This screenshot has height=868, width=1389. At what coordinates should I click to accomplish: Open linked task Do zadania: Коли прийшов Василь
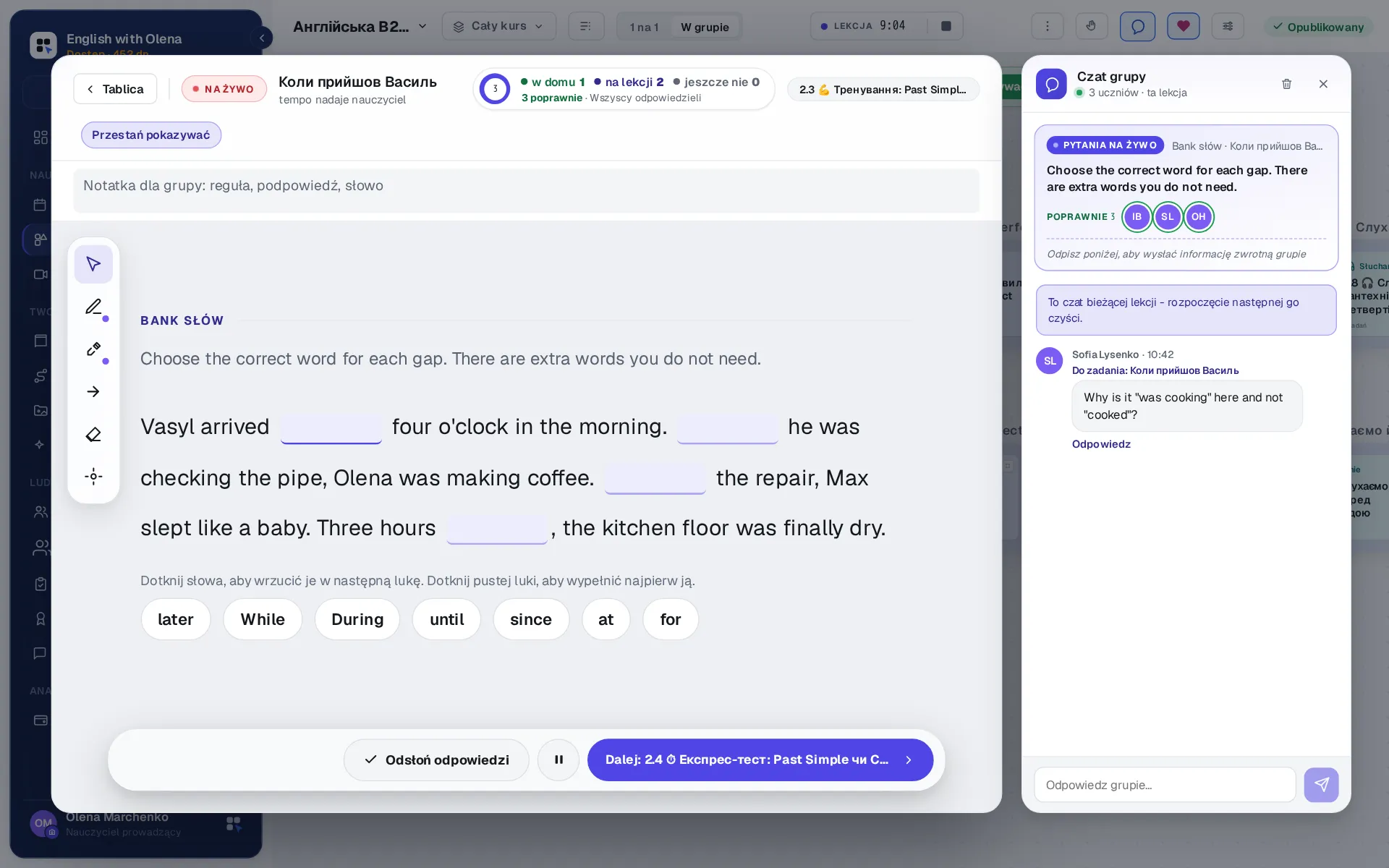coord(1155,370)
